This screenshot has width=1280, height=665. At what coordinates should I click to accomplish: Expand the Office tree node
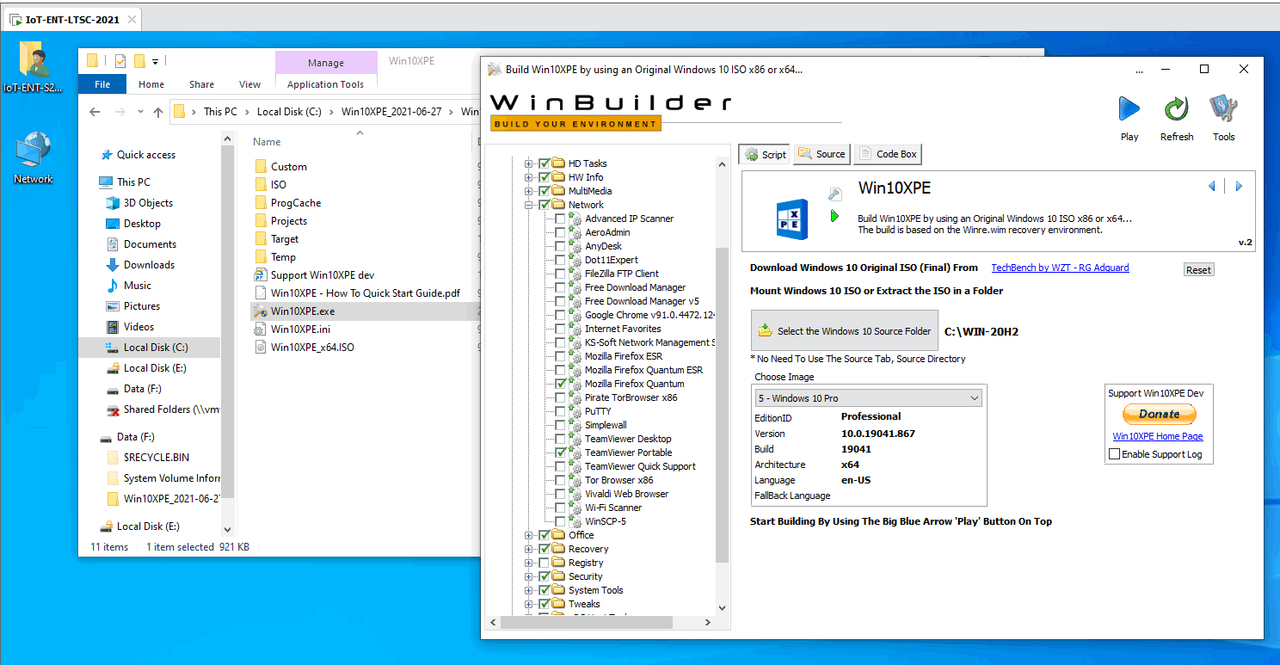(529, 535)
